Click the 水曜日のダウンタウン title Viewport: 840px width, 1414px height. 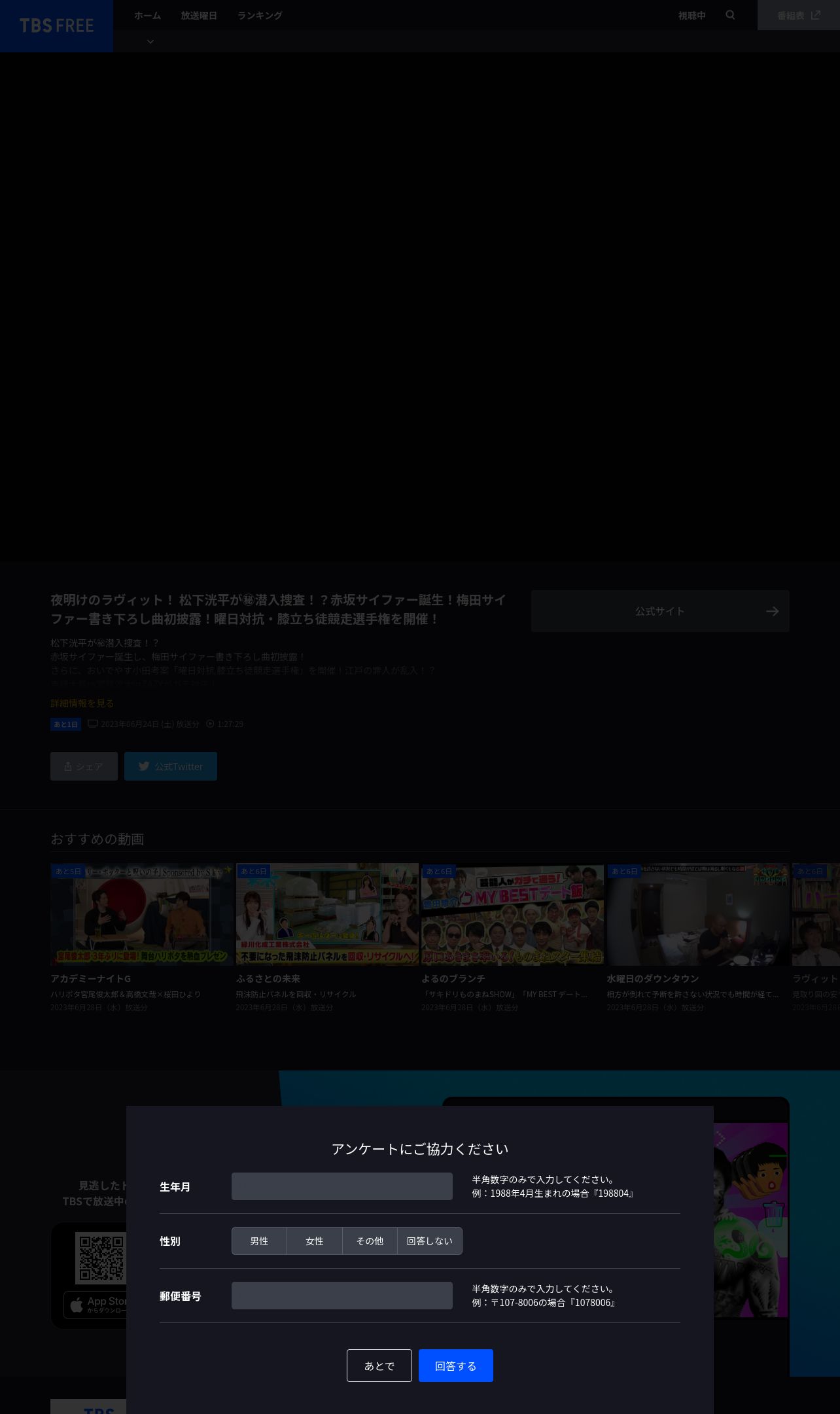(653, 978)
